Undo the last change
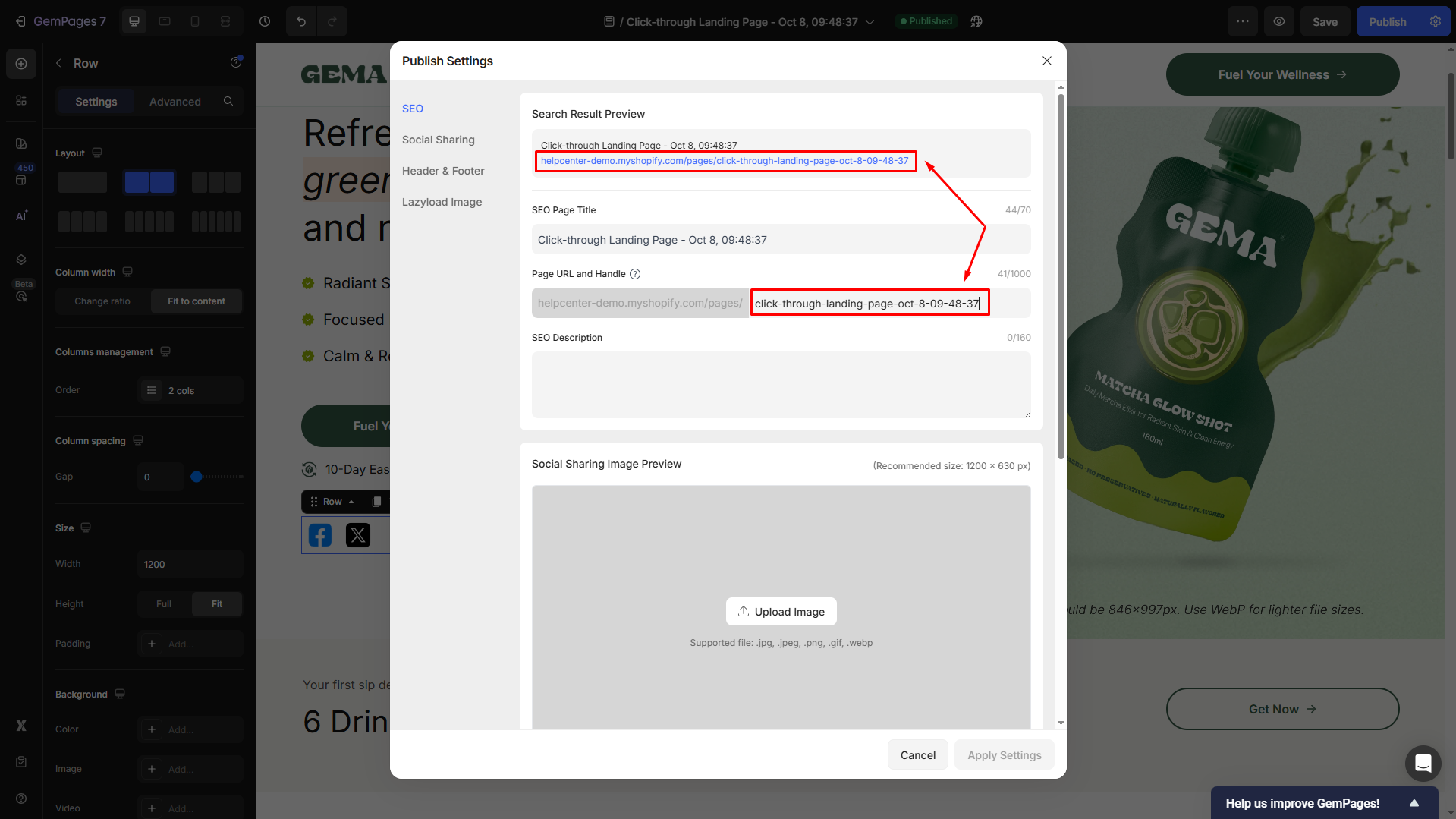The height and width of the screenshot is (819, 1456). pos(301,21)
